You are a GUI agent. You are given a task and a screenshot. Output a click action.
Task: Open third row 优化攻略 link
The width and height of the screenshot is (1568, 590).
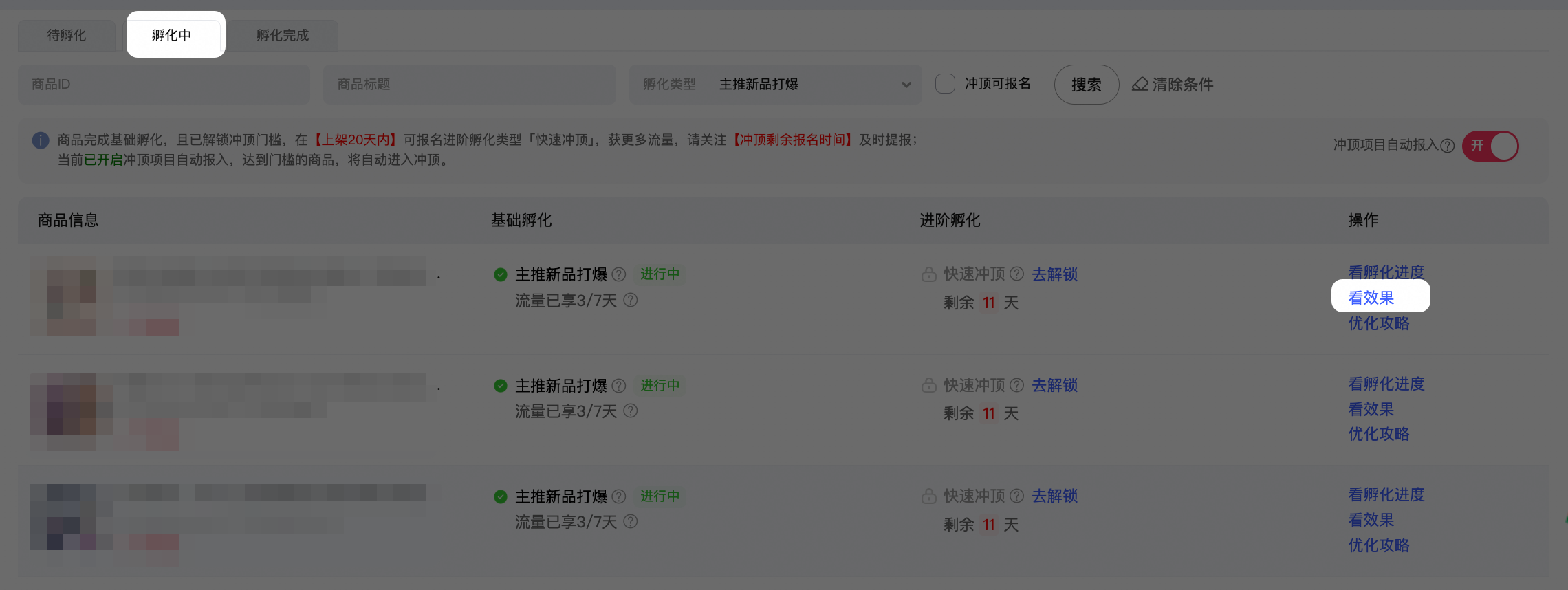pos(1379,545)
